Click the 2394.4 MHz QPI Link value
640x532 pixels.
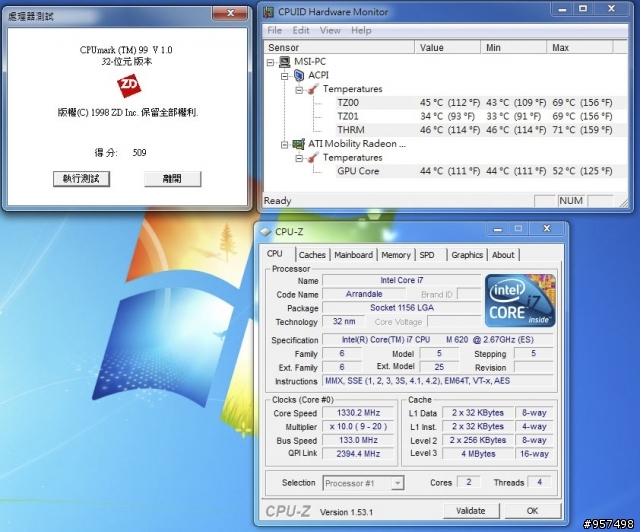[x=358, y=454]
